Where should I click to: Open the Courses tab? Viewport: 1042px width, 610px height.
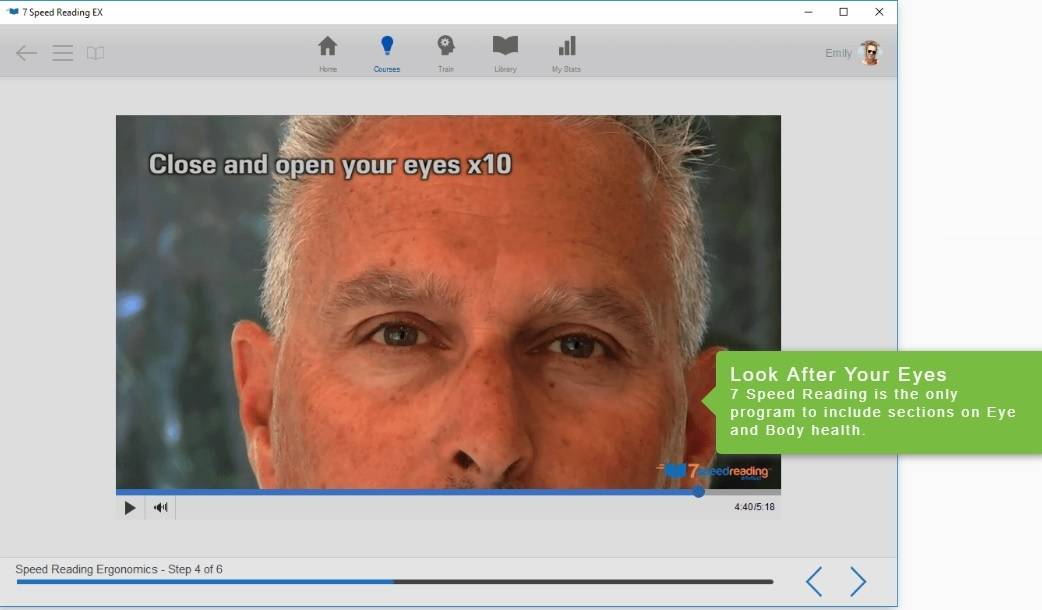tap(387, 54)
